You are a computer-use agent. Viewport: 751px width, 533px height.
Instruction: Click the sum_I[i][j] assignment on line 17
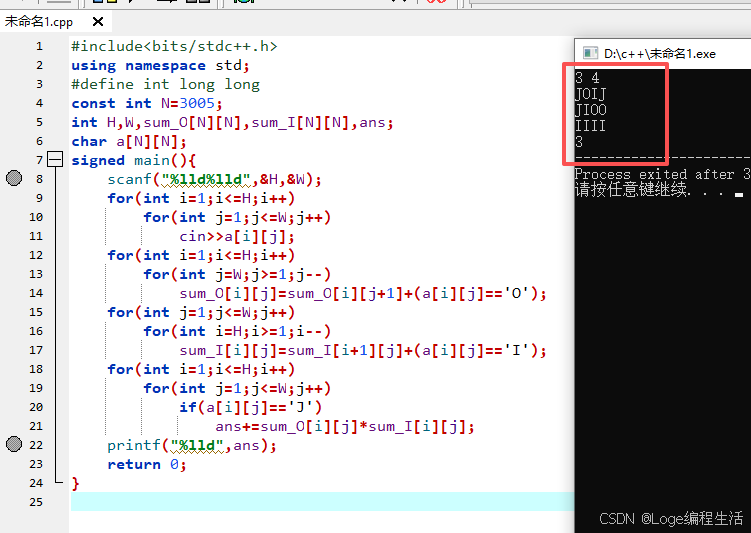click(363, 351)
